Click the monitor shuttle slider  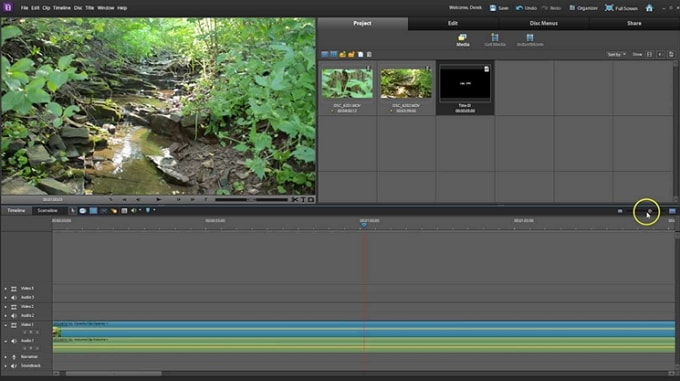252,199
